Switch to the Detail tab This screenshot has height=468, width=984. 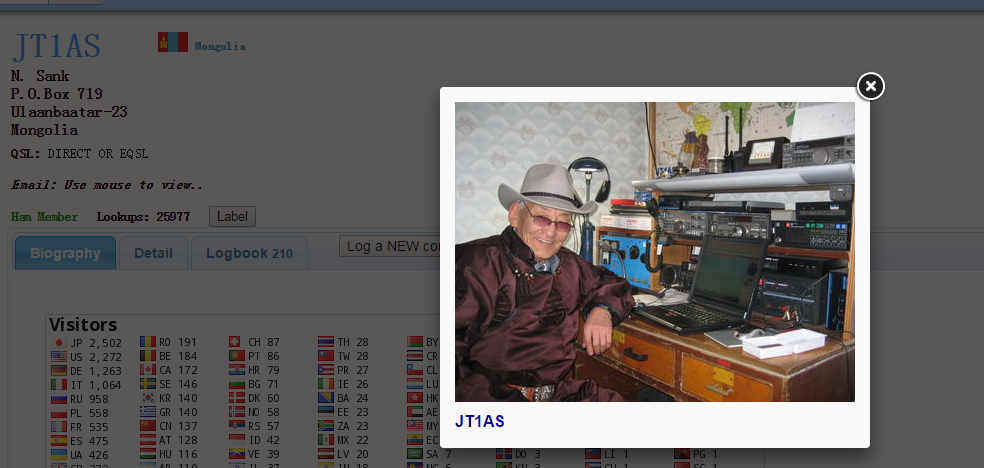click(x=153, y=253)
